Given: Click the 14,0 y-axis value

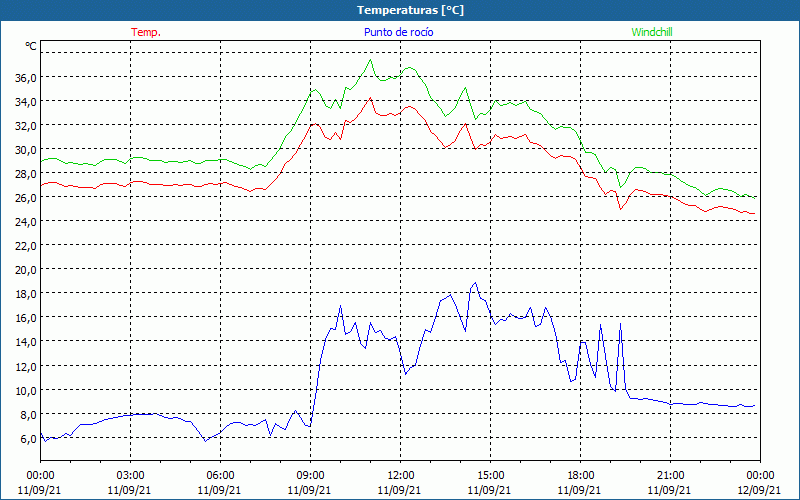Looking at the screenshot, I should 26,342.
